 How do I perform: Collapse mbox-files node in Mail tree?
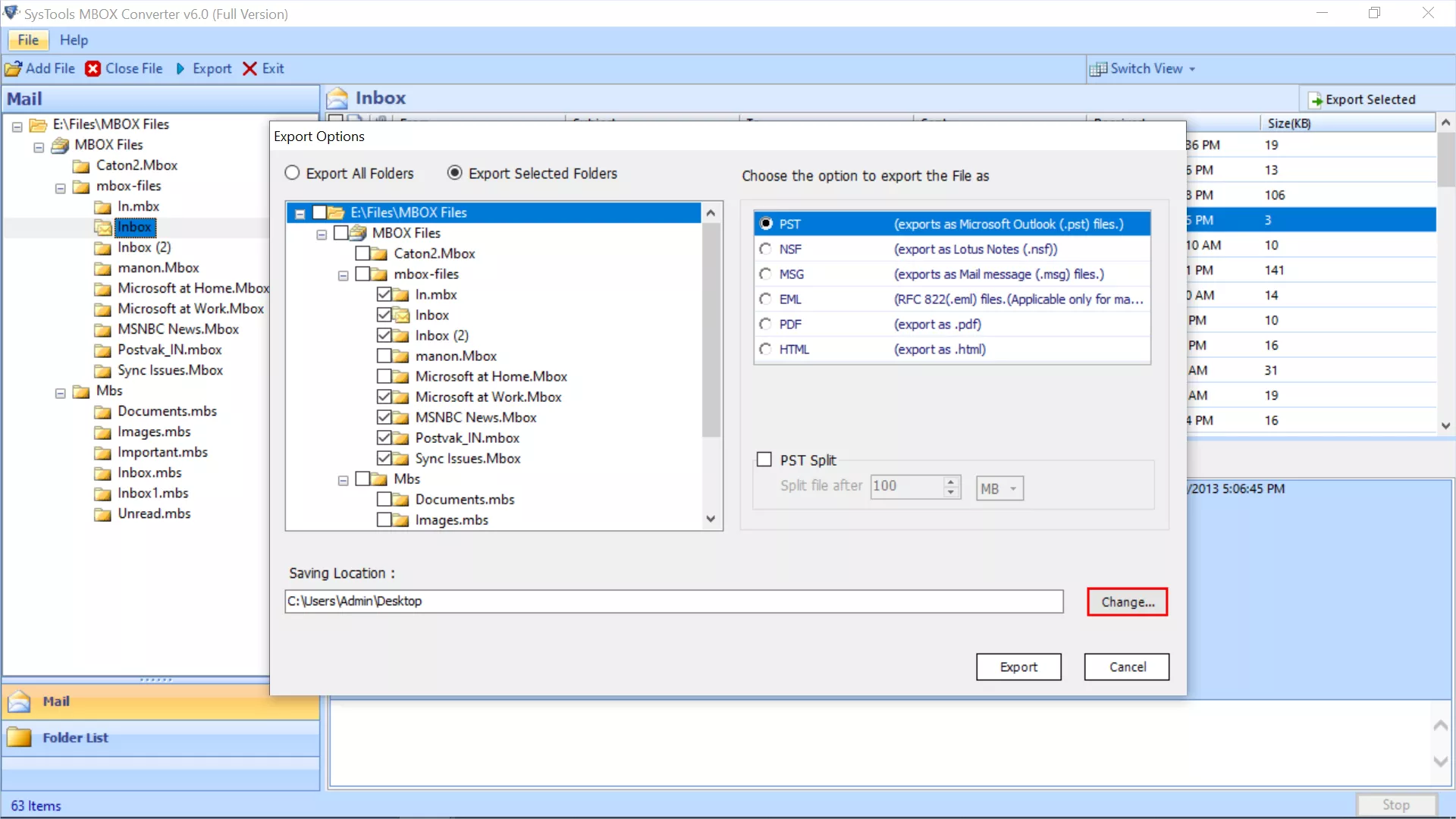60,188
